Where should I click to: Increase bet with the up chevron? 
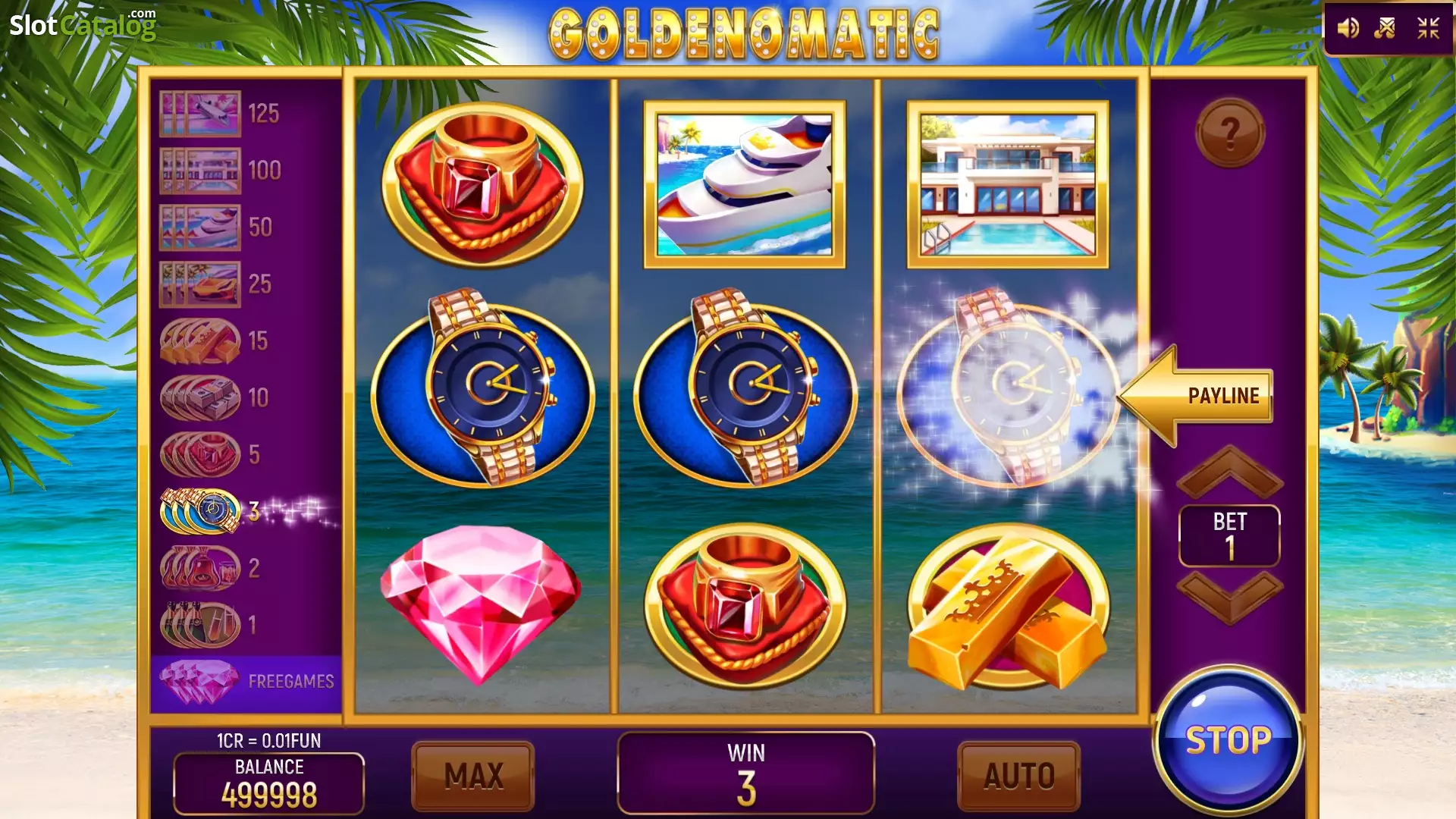click(1229, 472)
